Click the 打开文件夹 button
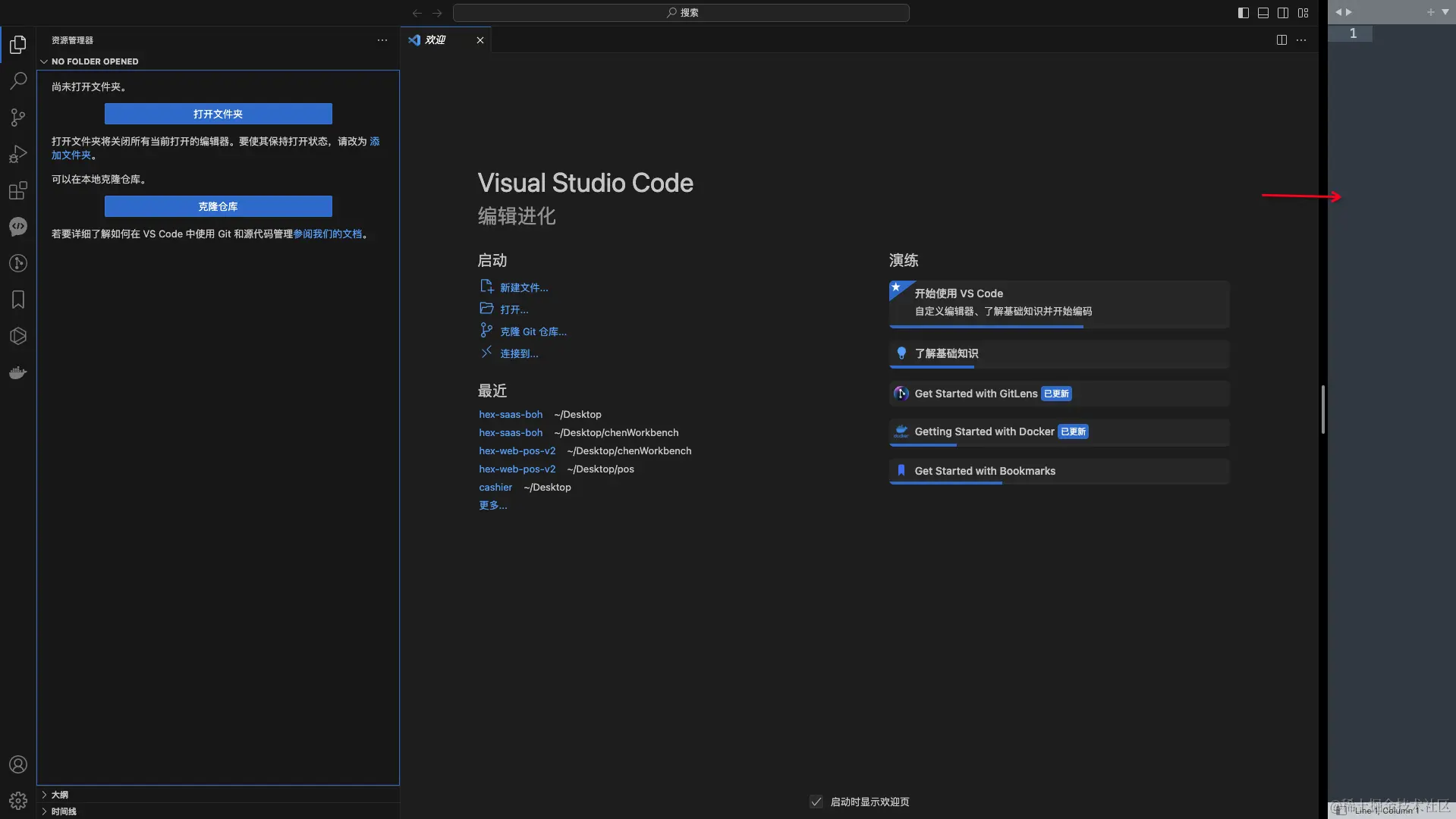Viewport: 1456px width, 819px height. pyautogui.click(x=219, y=114)
